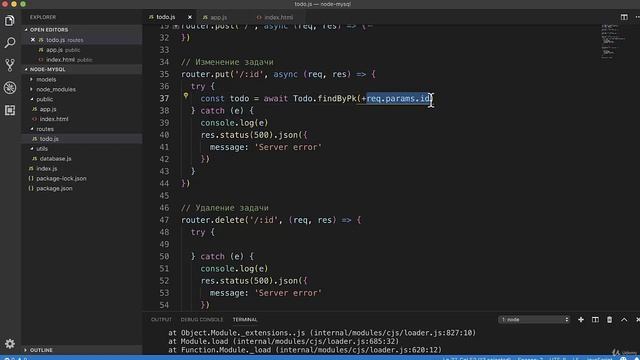This screenshot has width=640, height=360.
Task: Collapse the routes folder
Action: (45, 129)
